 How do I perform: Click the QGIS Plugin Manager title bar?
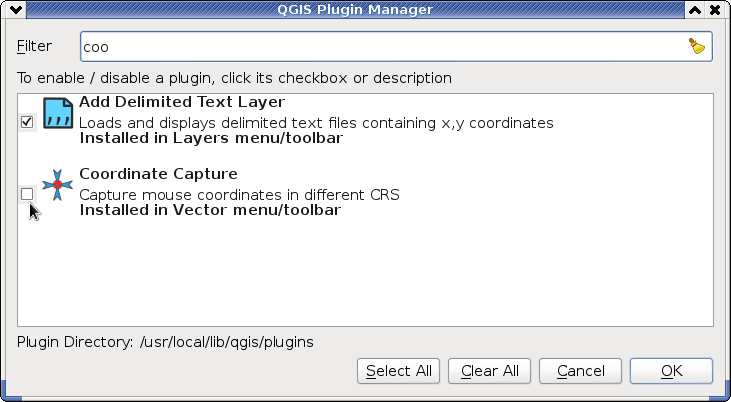(355, 10)
